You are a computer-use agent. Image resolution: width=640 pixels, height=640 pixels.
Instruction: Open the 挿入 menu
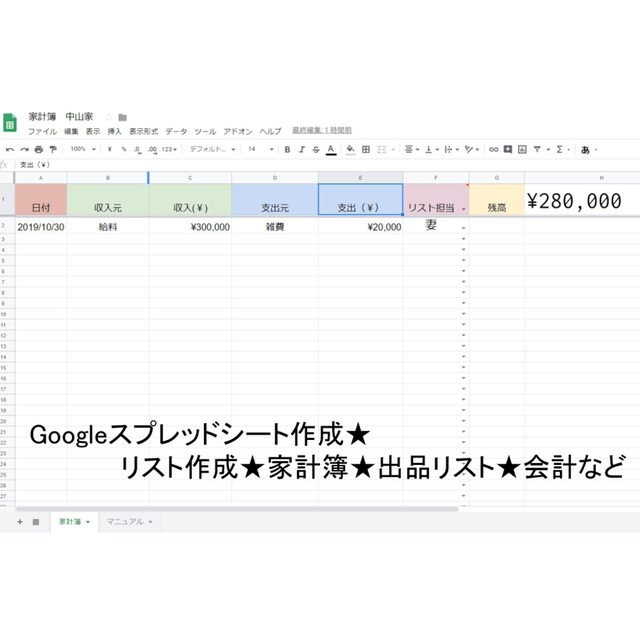[x=115, y=131]
